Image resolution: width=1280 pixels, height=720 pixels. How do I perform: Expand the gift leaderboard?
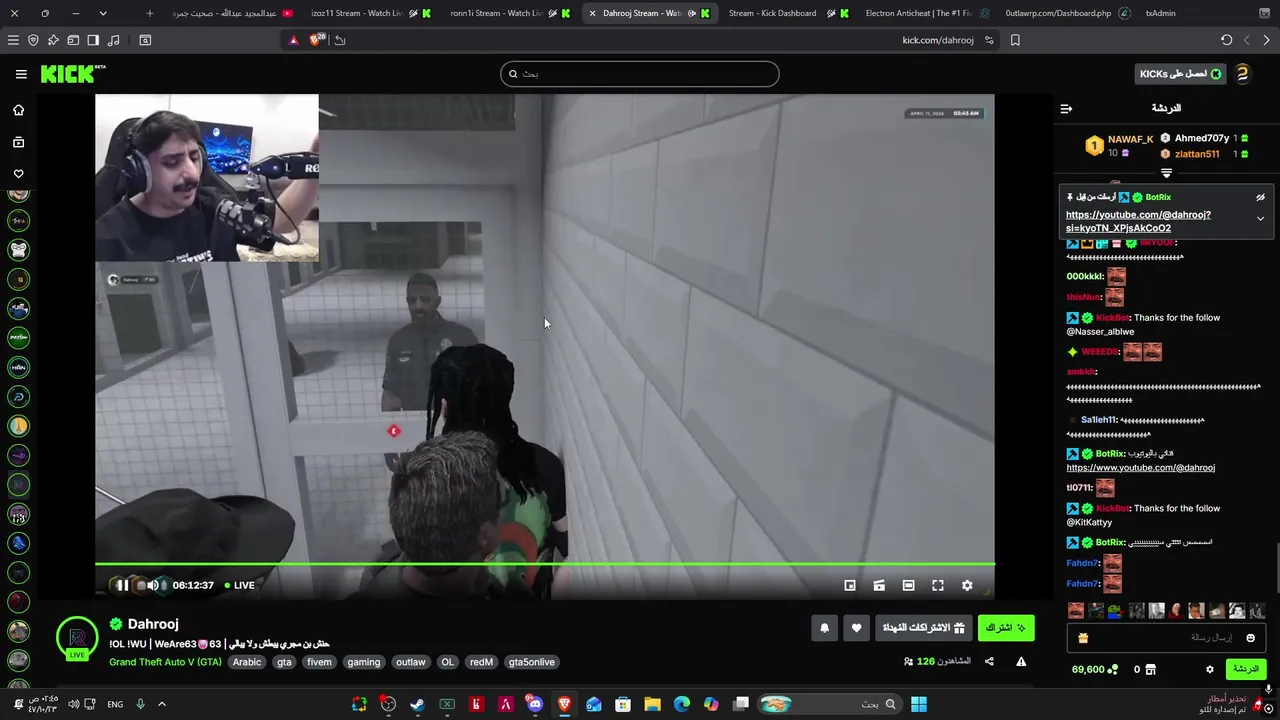pyautogui.click(x=1166, y=173)
